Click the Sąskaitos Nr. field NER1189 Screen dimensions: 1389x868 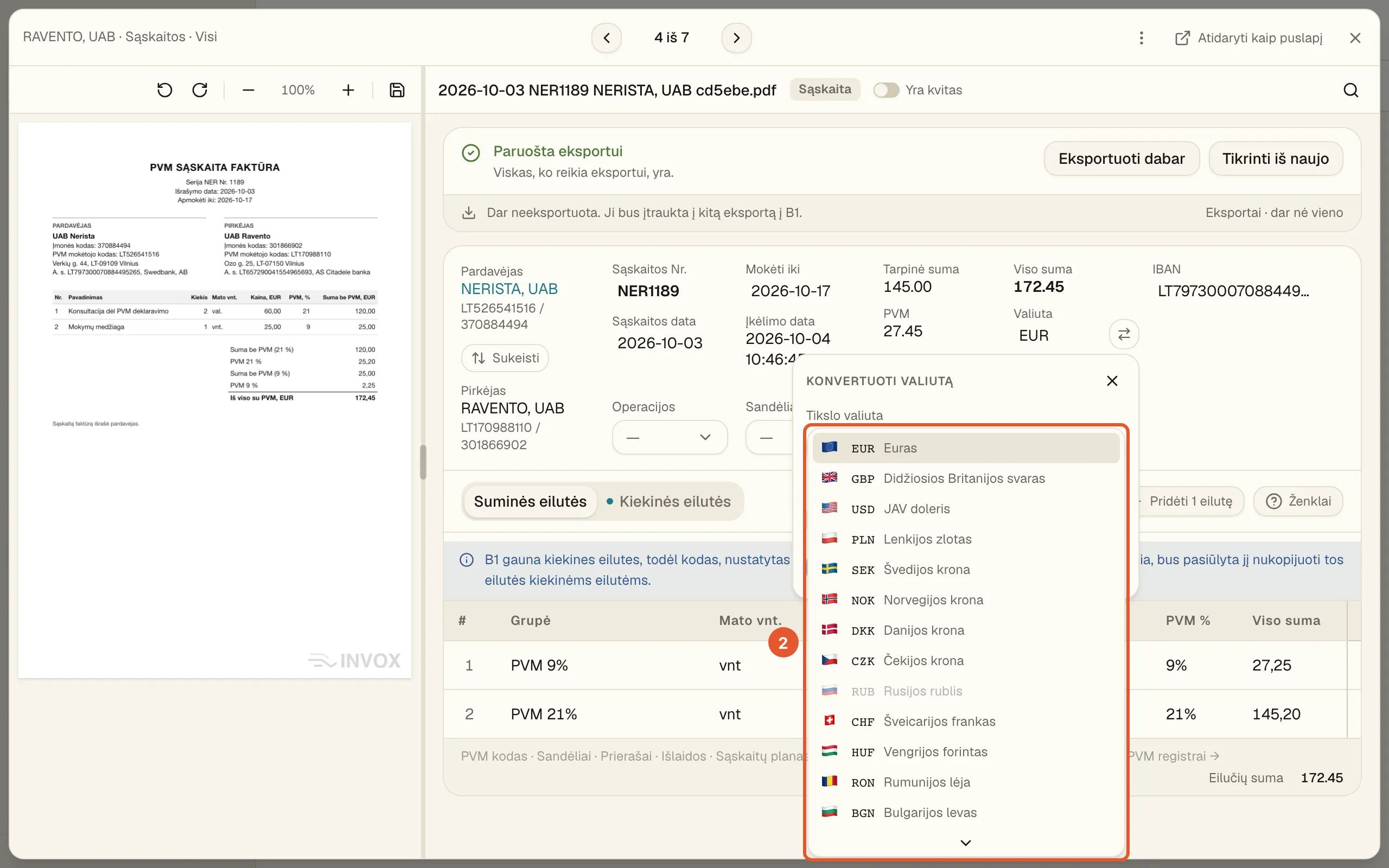[648, 291]
